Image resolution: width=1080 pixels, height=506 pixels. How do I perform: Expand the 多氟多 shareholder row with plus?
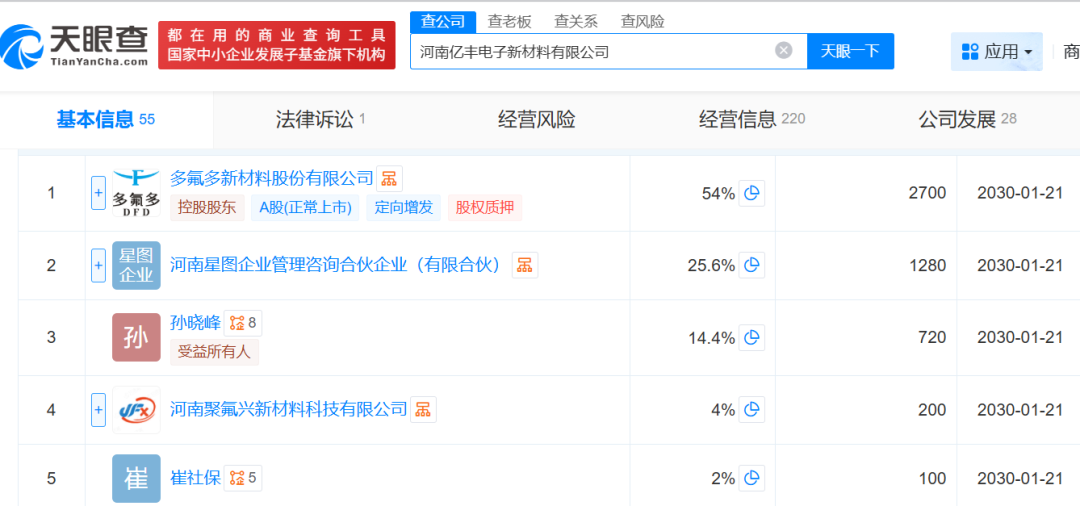98,193
